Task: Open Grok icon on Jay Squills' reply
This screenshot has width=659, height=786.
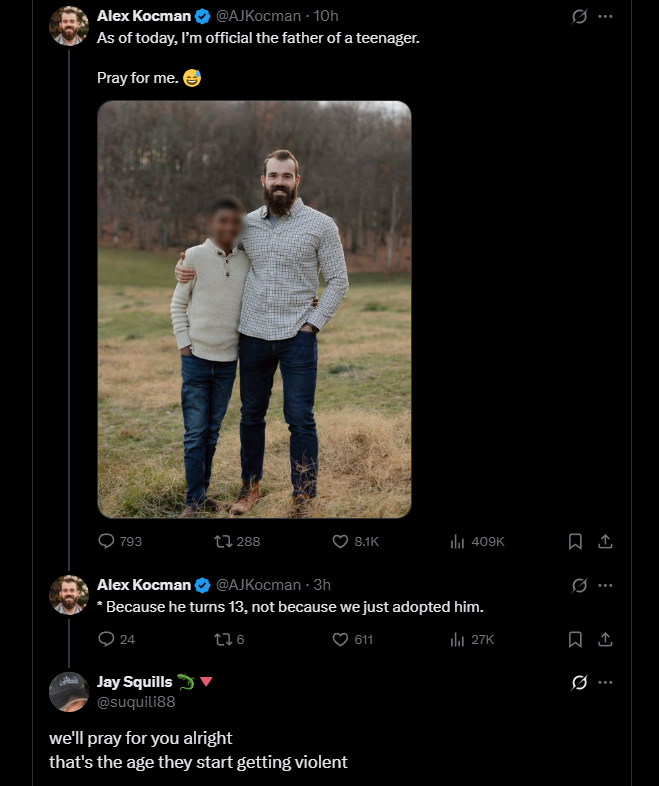Action: [x=578, y=683]
